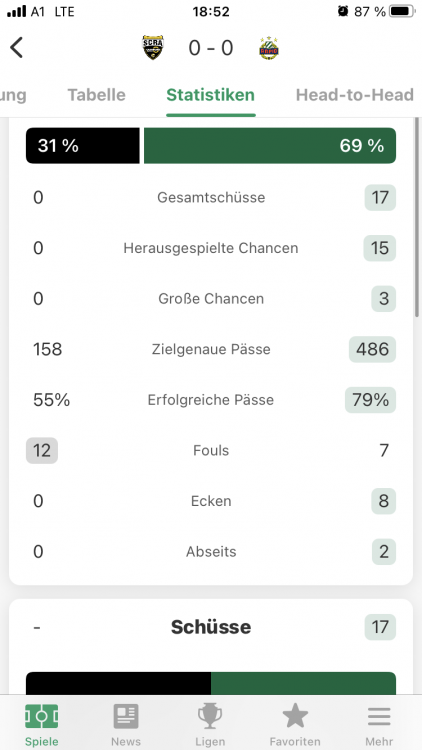Open the News newspaper icon
Screen dimensions: 422x750
tap(126, 716)
